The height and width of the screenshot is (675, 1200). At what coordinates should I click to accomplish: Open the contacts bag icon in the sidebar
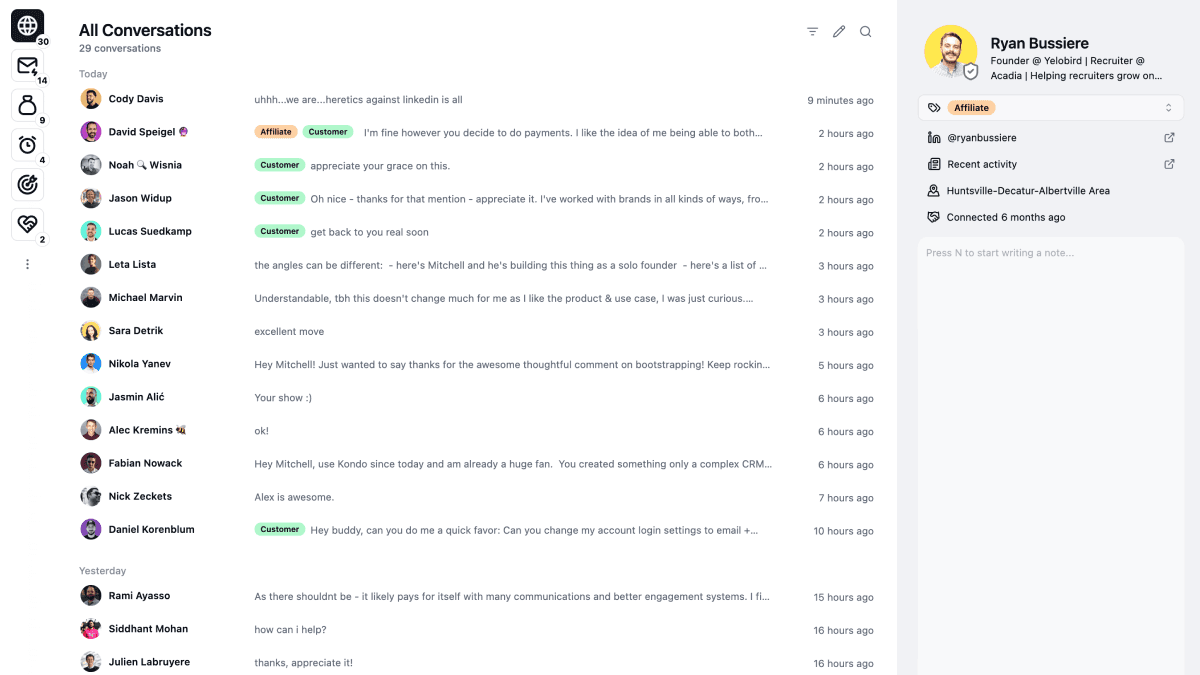pyautogui.click(x=27, y=105)
